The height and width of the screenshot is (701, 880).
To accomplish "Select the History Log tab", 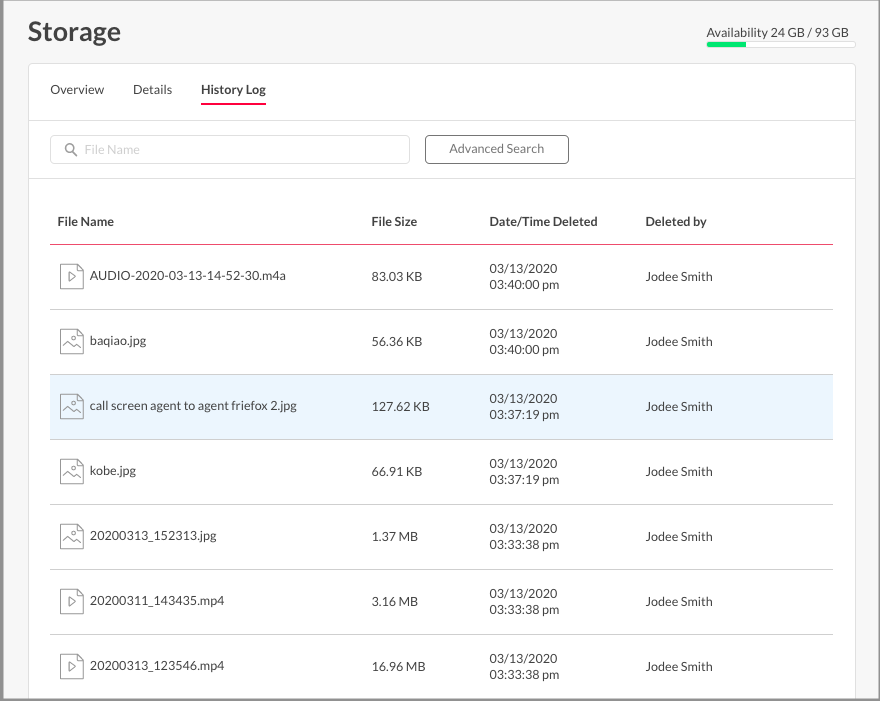I will tap(233, 90).
